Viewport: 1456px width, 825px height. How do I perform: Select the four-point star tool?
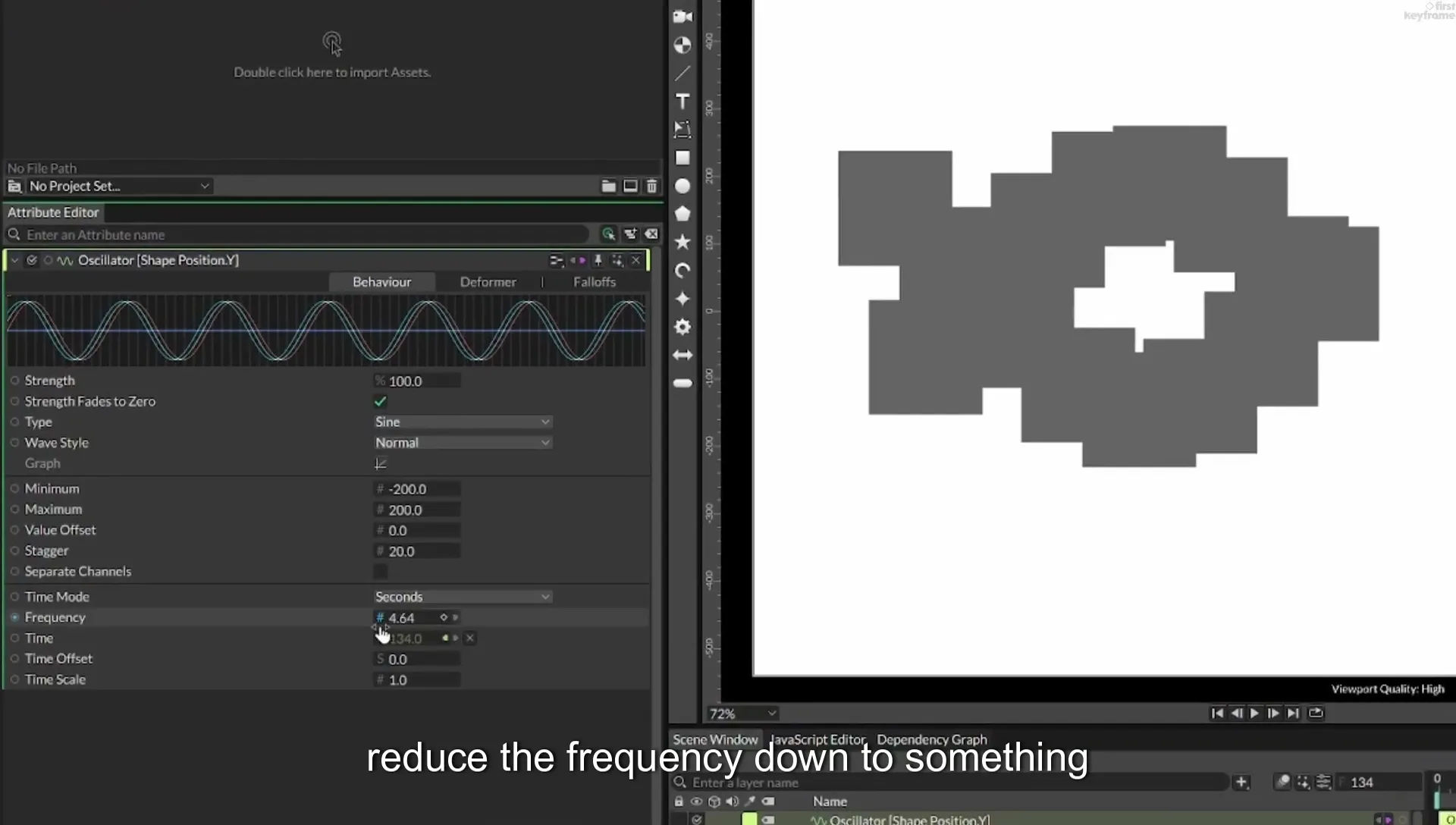tap(682, 299)
